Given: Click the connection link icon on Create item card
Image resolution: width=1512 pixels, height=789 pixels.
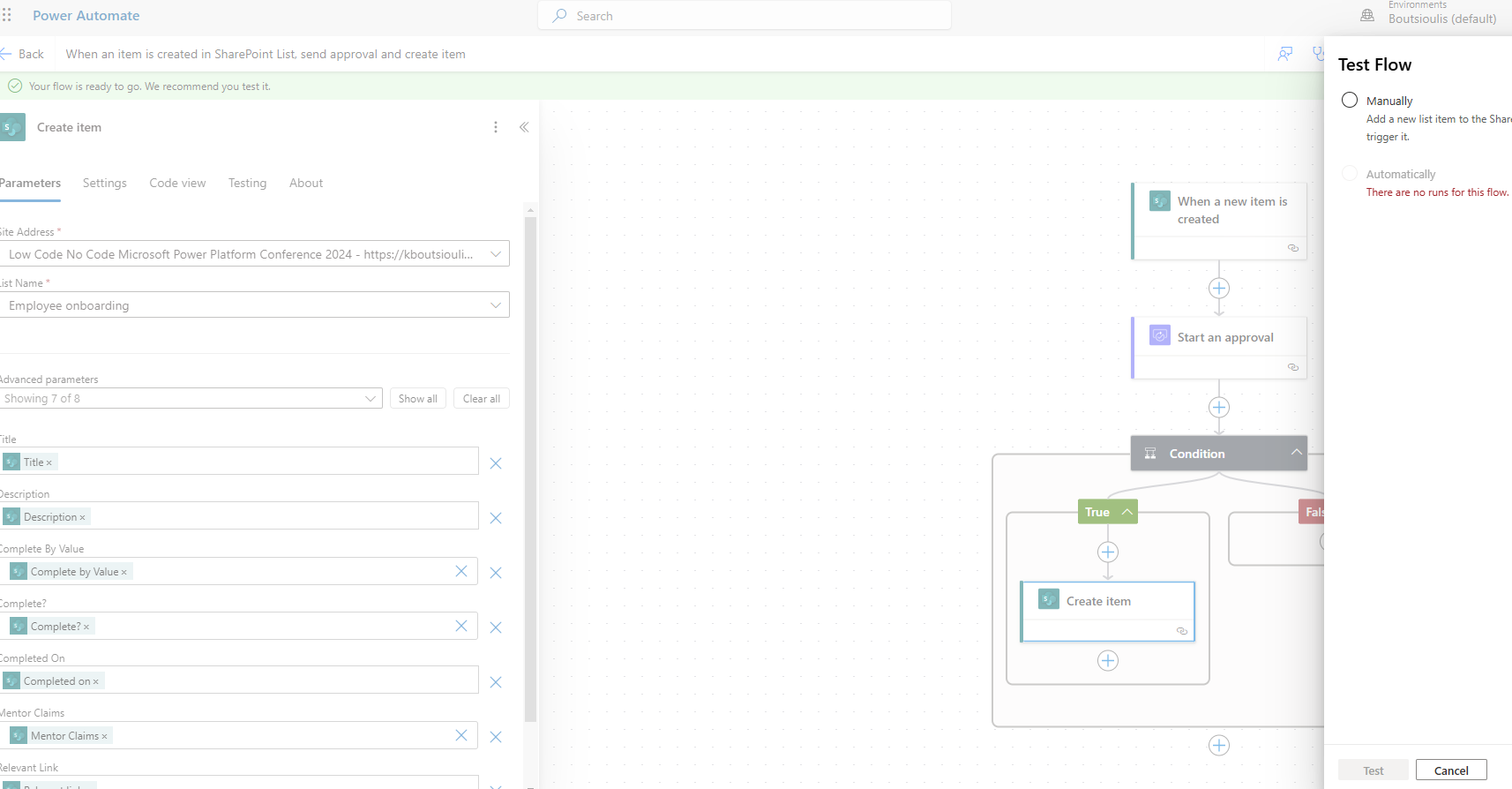Looking at the screenshot, I should (x=1182, y=631).
